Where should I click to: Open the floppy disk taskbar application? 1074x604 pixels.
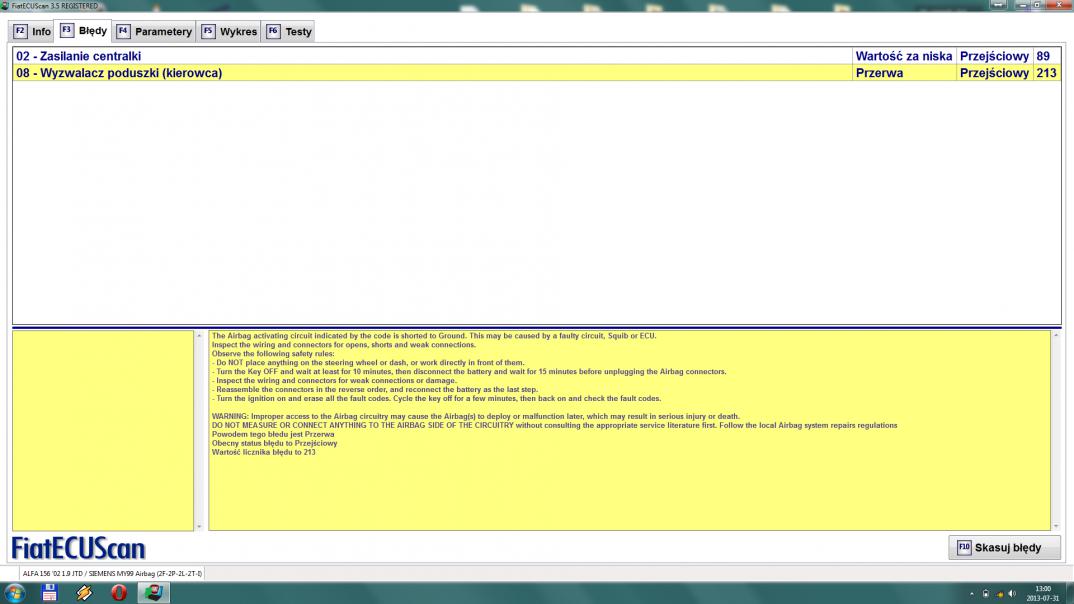[49, 593]
